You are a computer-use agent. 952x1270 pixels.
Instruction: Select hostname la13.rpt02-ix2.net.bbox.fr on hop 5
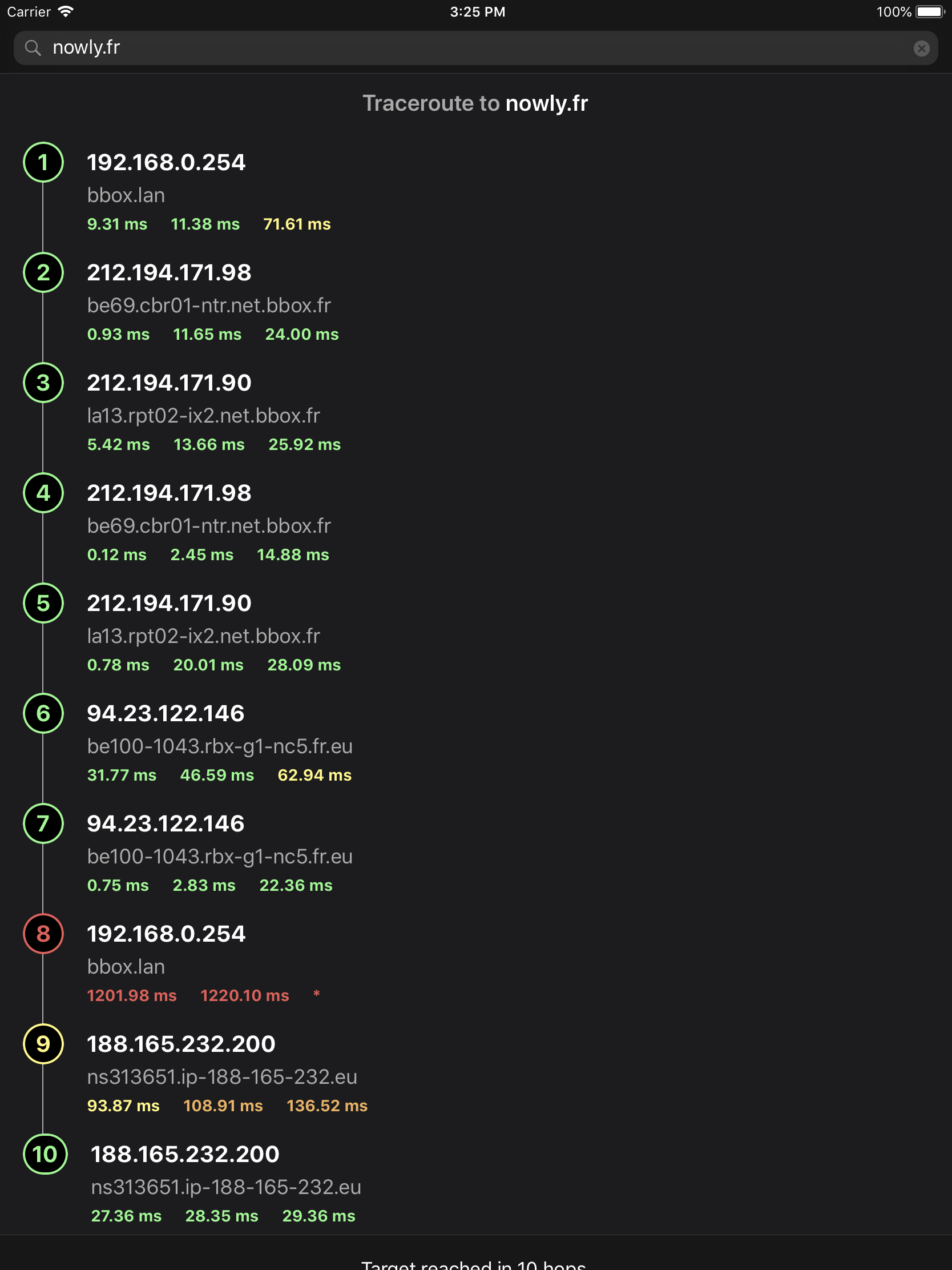tap(204, 636)
